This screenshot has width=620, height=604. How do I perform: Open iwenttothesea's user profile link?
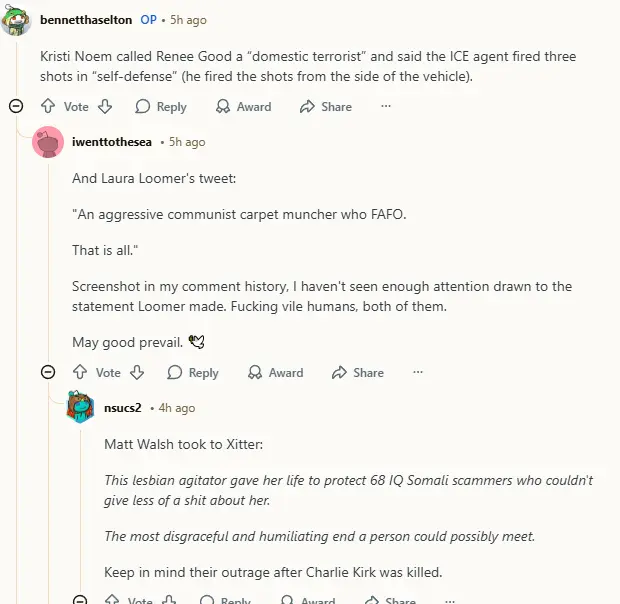click(112, 142)
